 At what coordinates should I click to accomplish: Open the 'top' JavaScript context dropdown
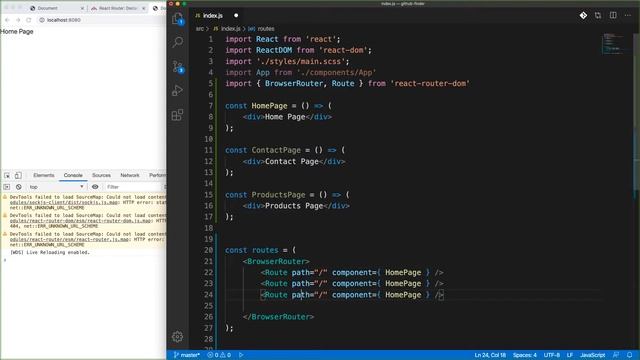[56, 187]
